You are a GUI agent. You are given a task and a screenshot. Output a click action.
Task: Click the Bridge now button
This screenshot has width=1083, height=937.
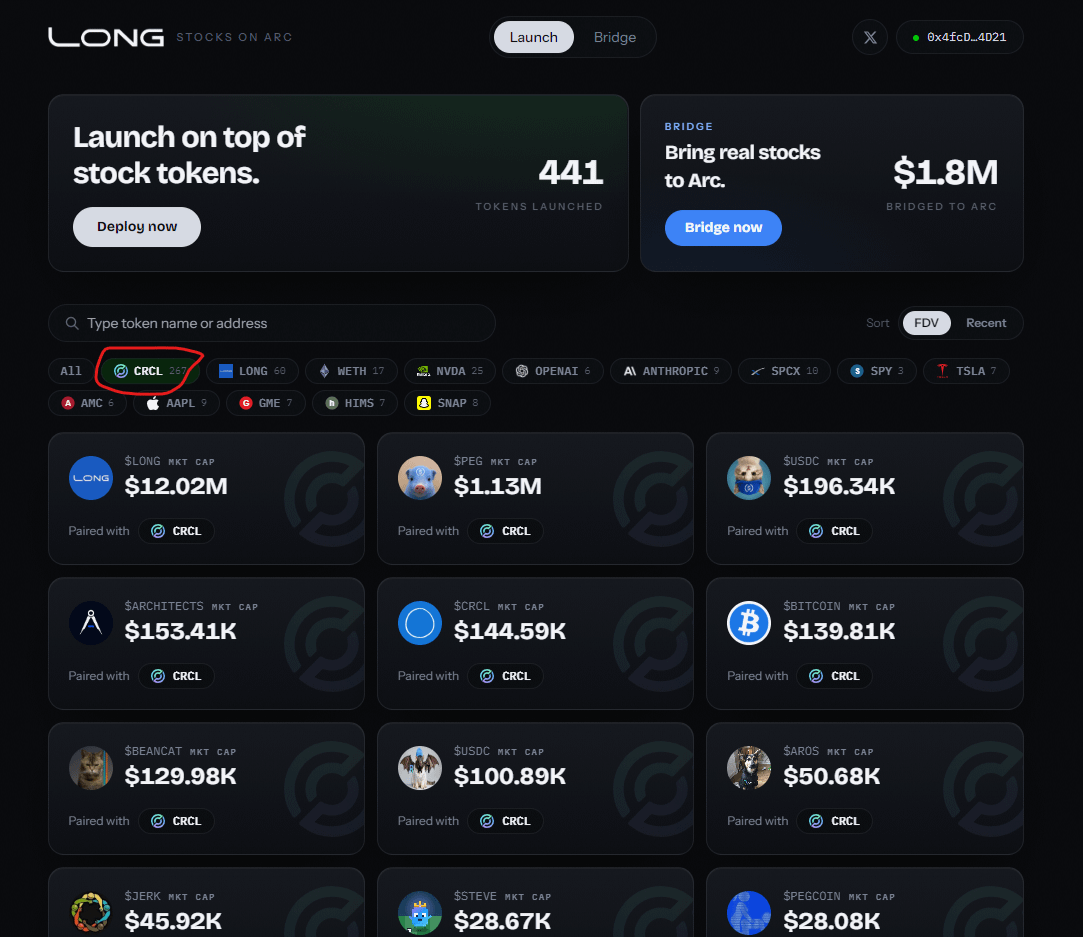pos(723,228)
